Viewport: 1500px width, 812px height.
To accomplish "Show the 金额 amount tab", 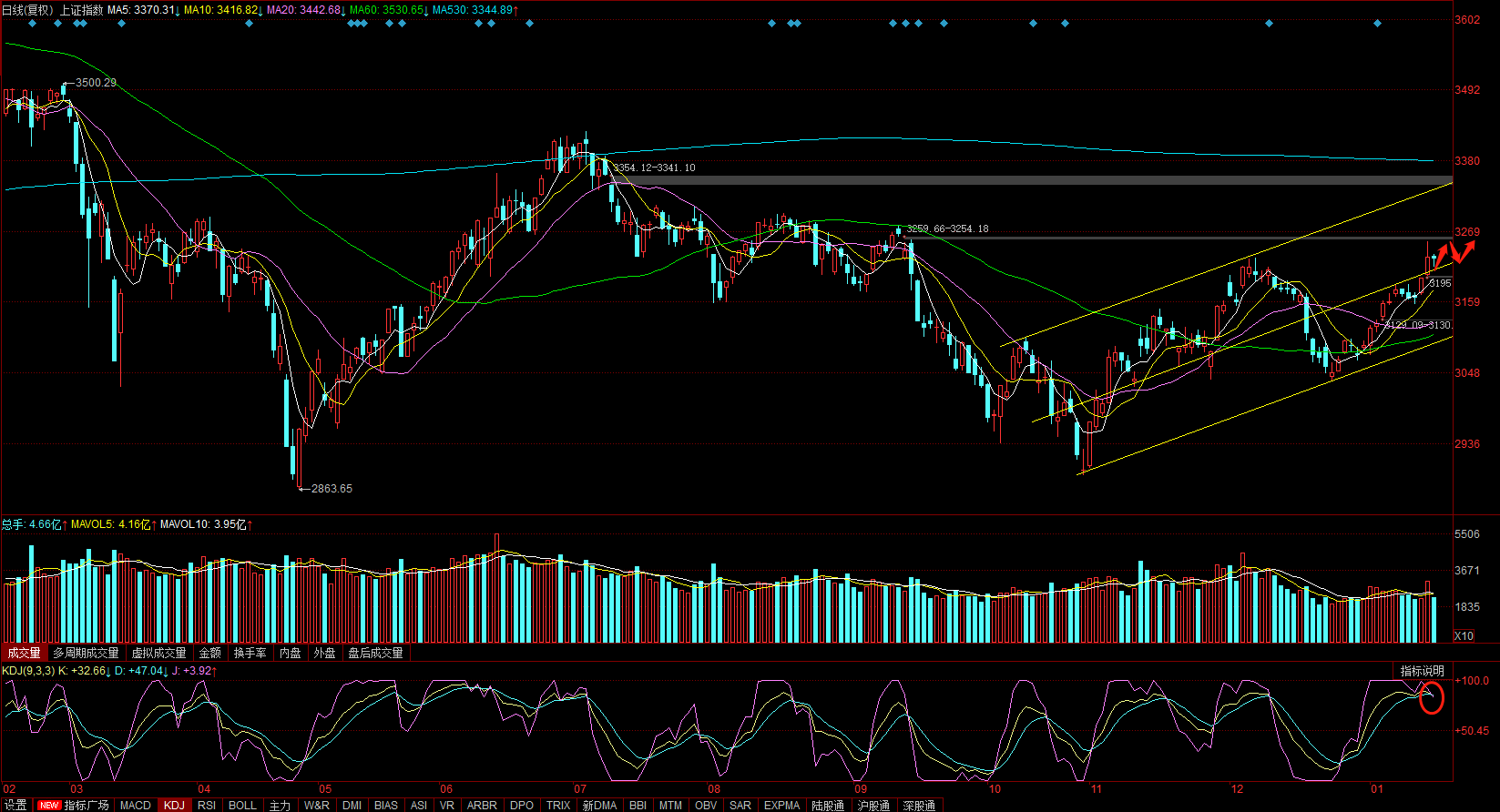I will (209, 653).
